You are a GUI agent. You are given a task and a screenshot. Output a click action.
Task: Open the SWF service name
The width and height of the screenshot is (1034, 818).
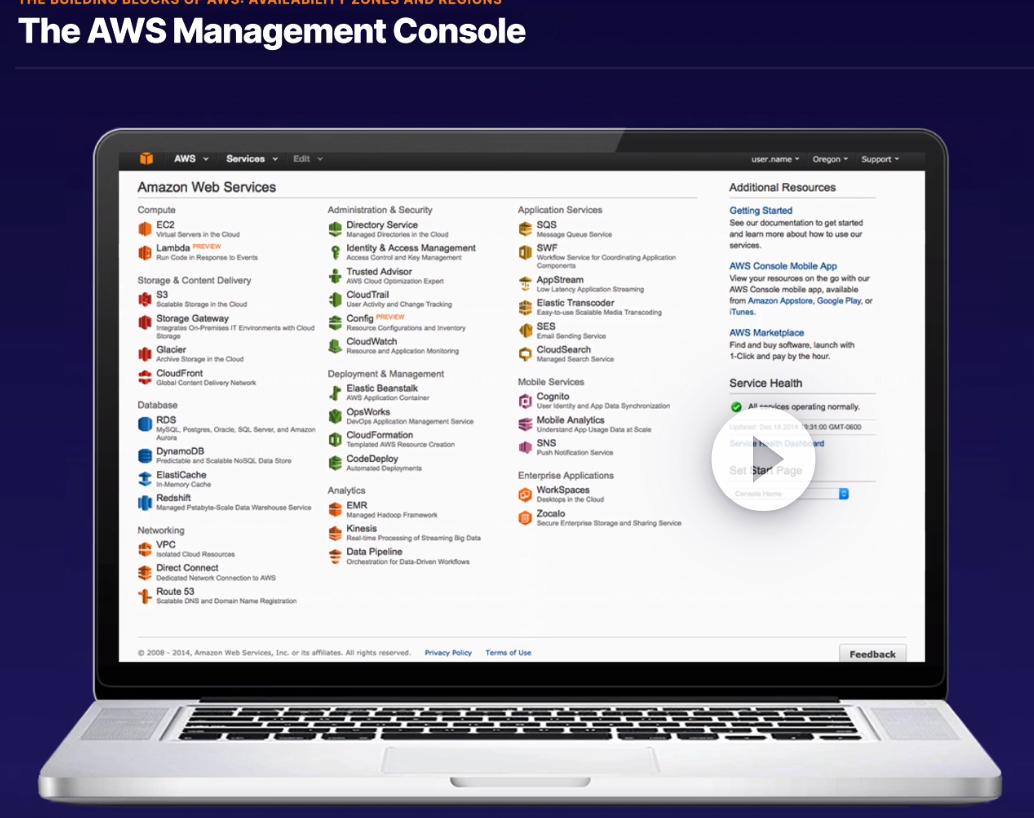[547, 248]
